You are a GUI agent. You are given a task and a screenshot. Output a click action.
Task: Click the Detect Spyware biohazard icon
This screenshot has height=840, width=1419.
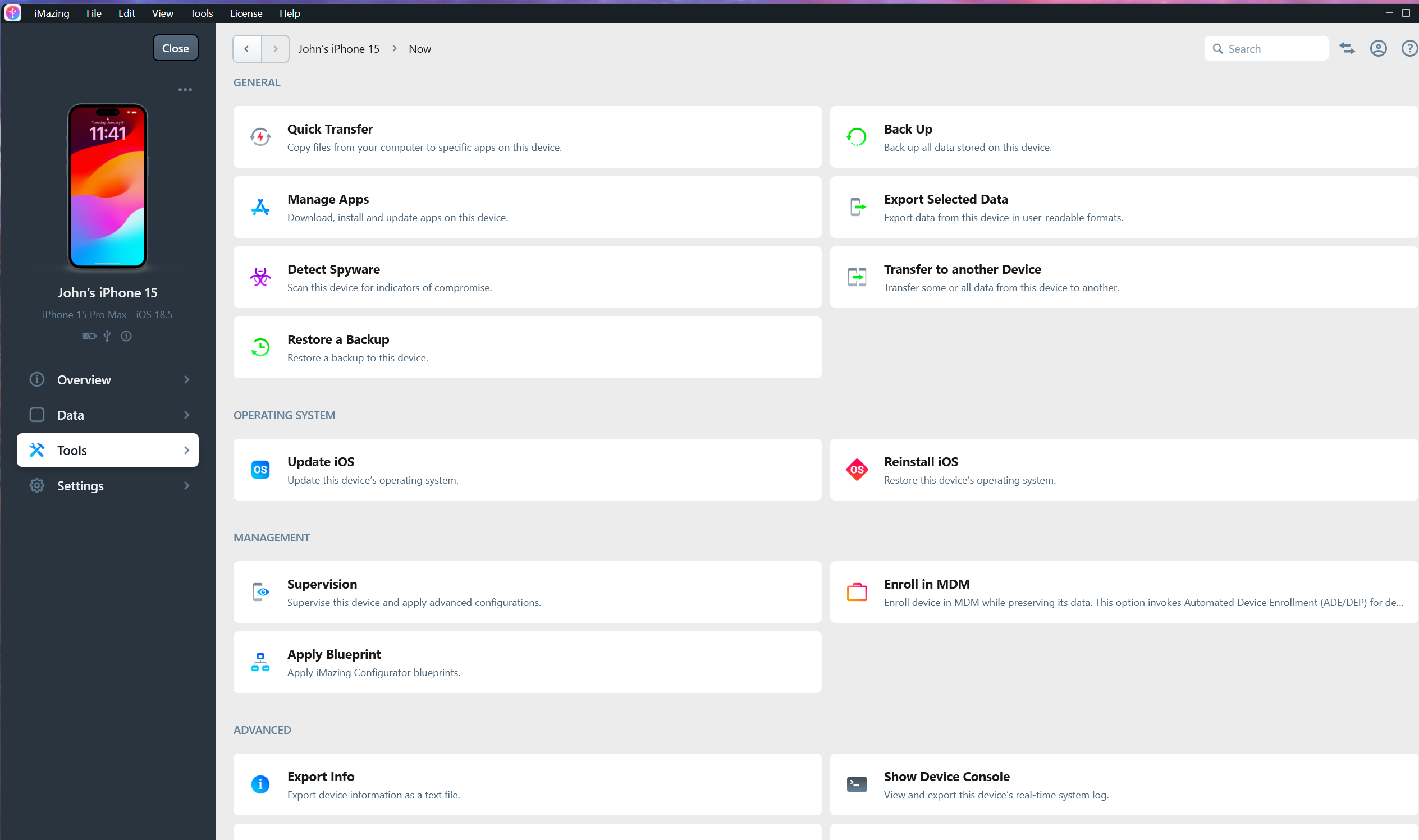[x=260, y=277]
